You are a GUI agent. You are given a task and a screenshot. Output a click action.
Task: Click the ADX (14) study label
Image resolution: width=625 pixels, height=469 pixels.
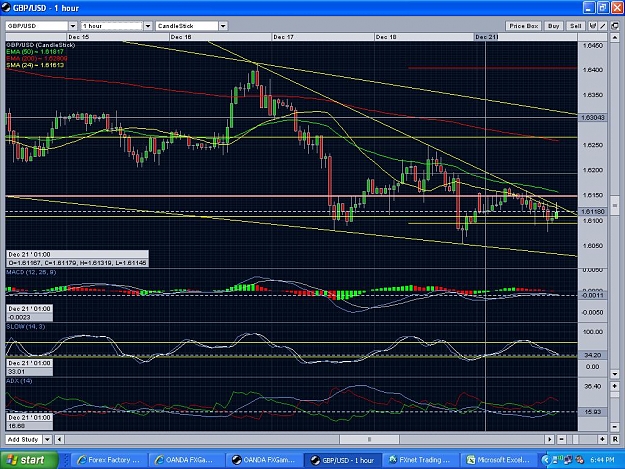coord(19,381)
